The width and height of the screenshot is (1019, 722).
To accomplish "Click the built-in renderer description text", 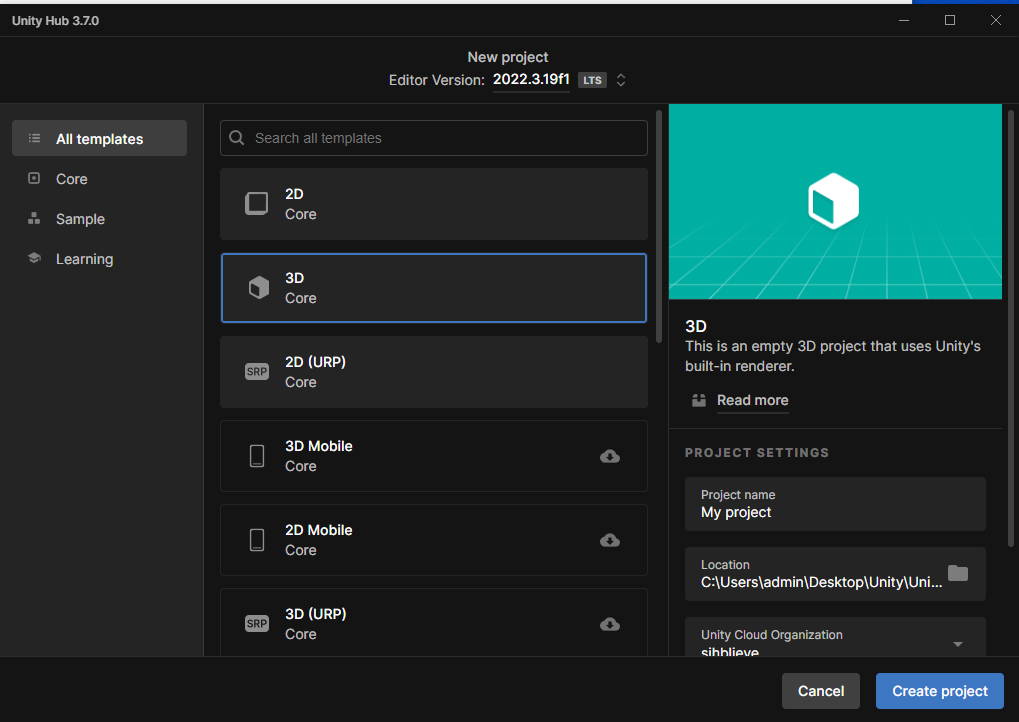I will pos(832,356).
